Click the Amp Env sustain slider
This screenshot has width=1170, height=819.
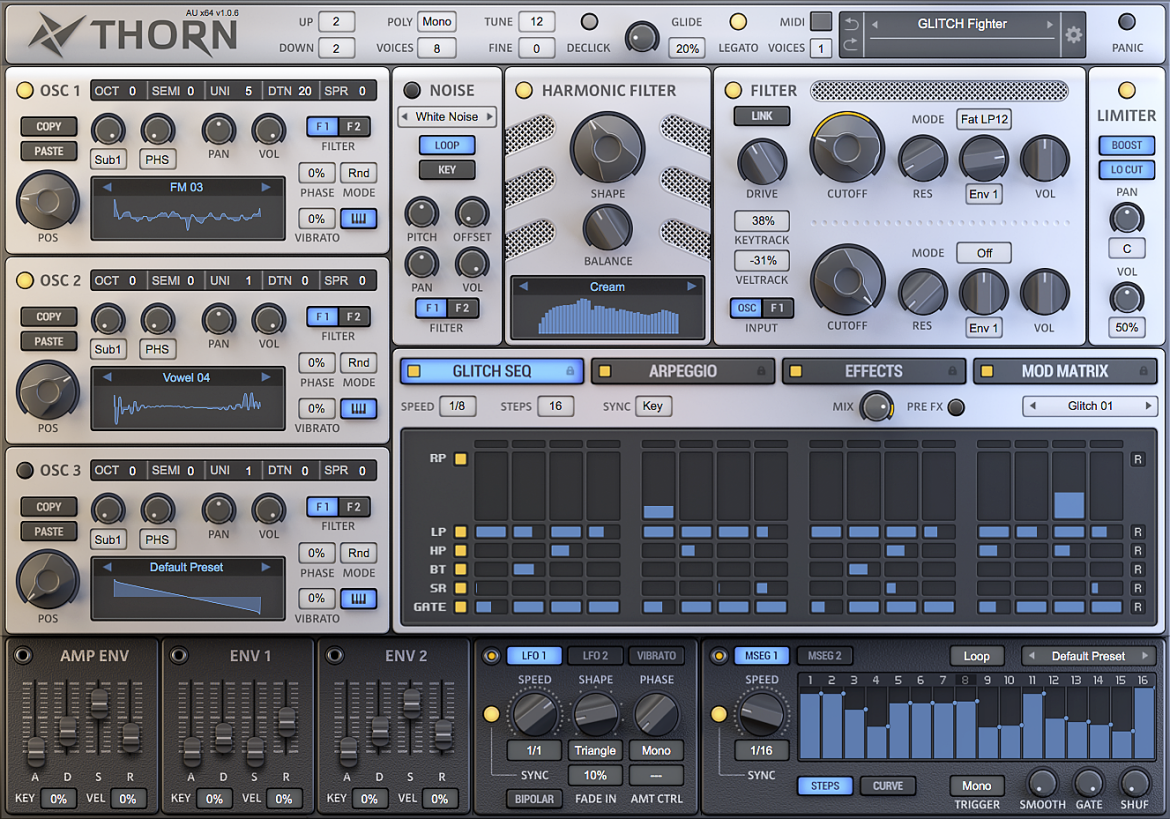pos(98,703)
